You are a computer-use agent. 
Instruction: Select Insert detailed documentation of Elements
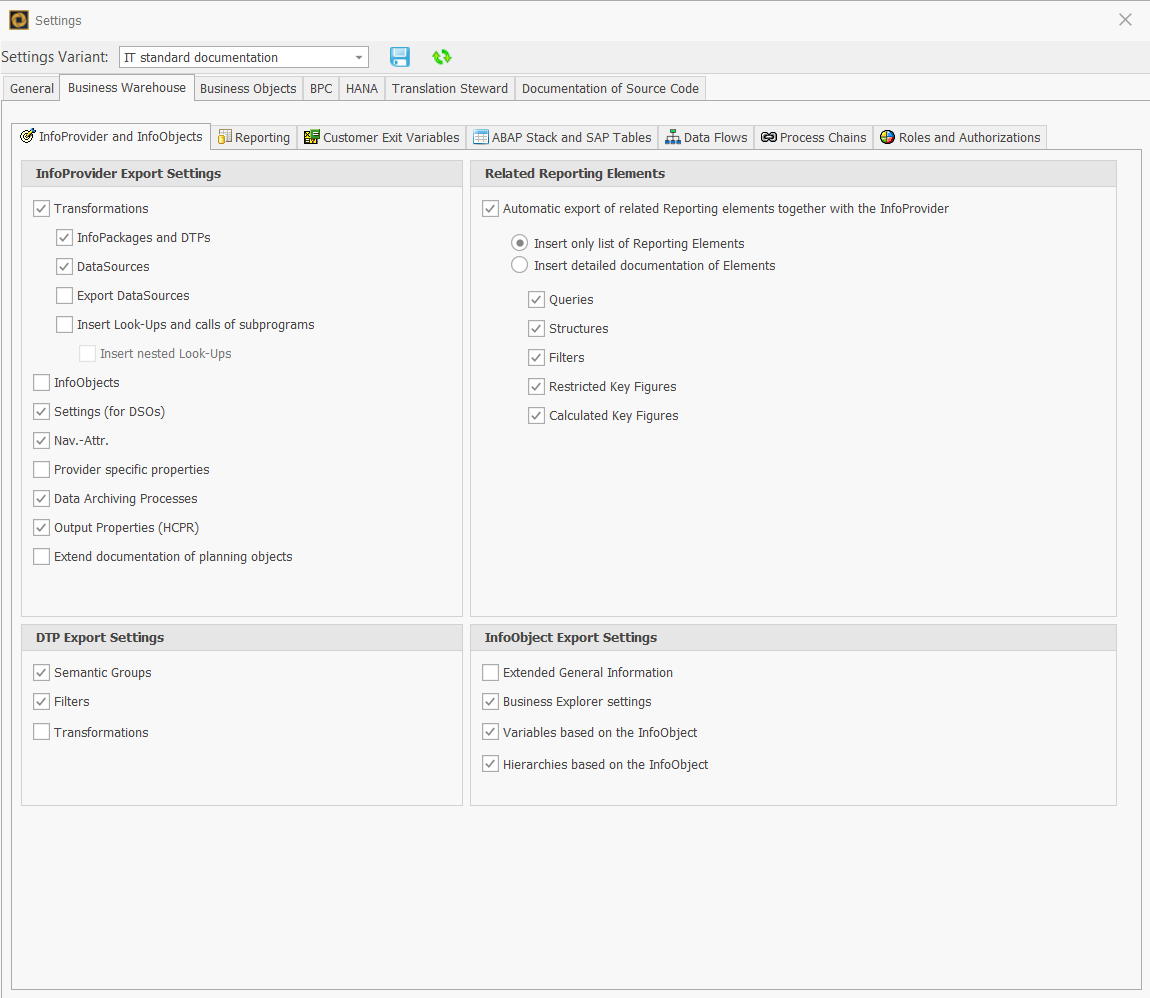tap(520, 265)
